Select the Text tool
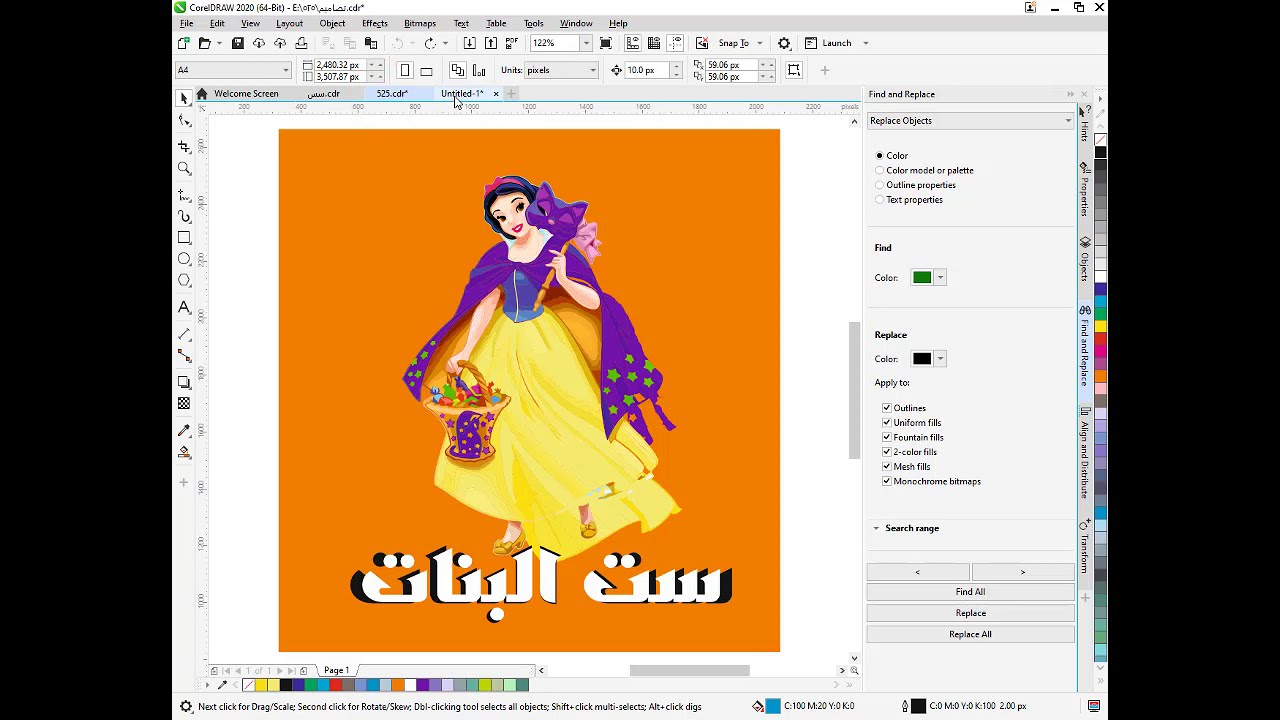Image resolution: width=1280 pixels, height=720 pixels. point(184,308)
